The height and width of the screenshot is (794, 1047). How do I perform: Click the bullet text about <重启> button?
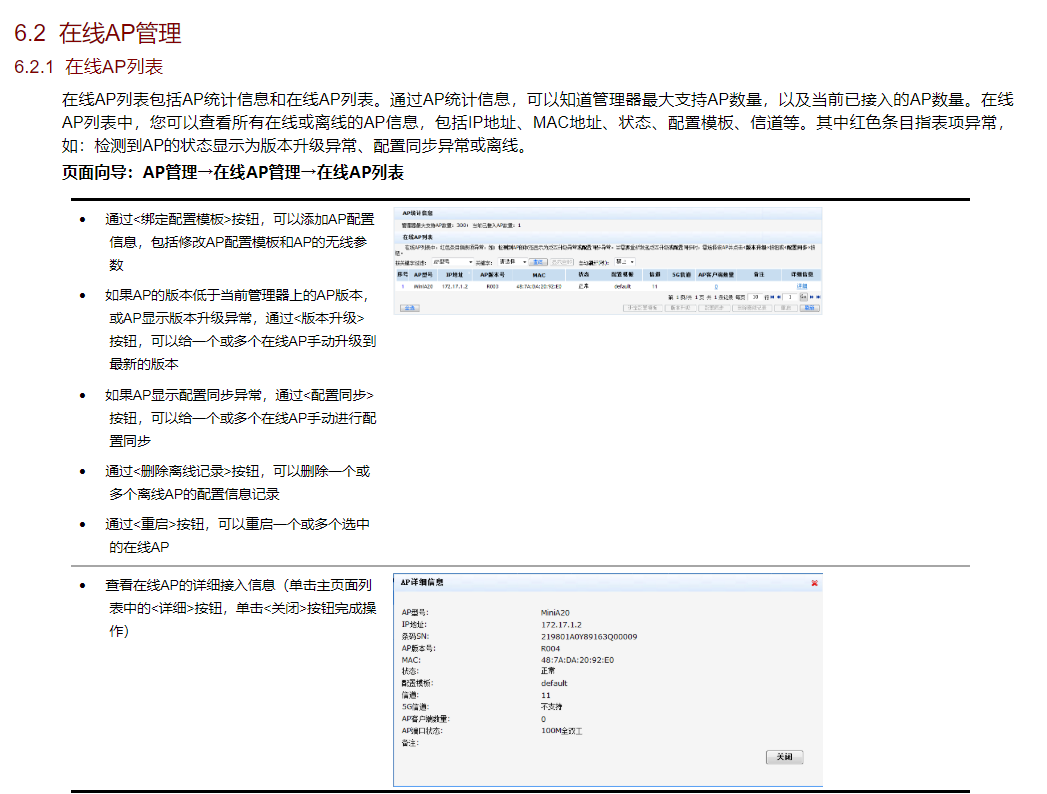(239, 536)
